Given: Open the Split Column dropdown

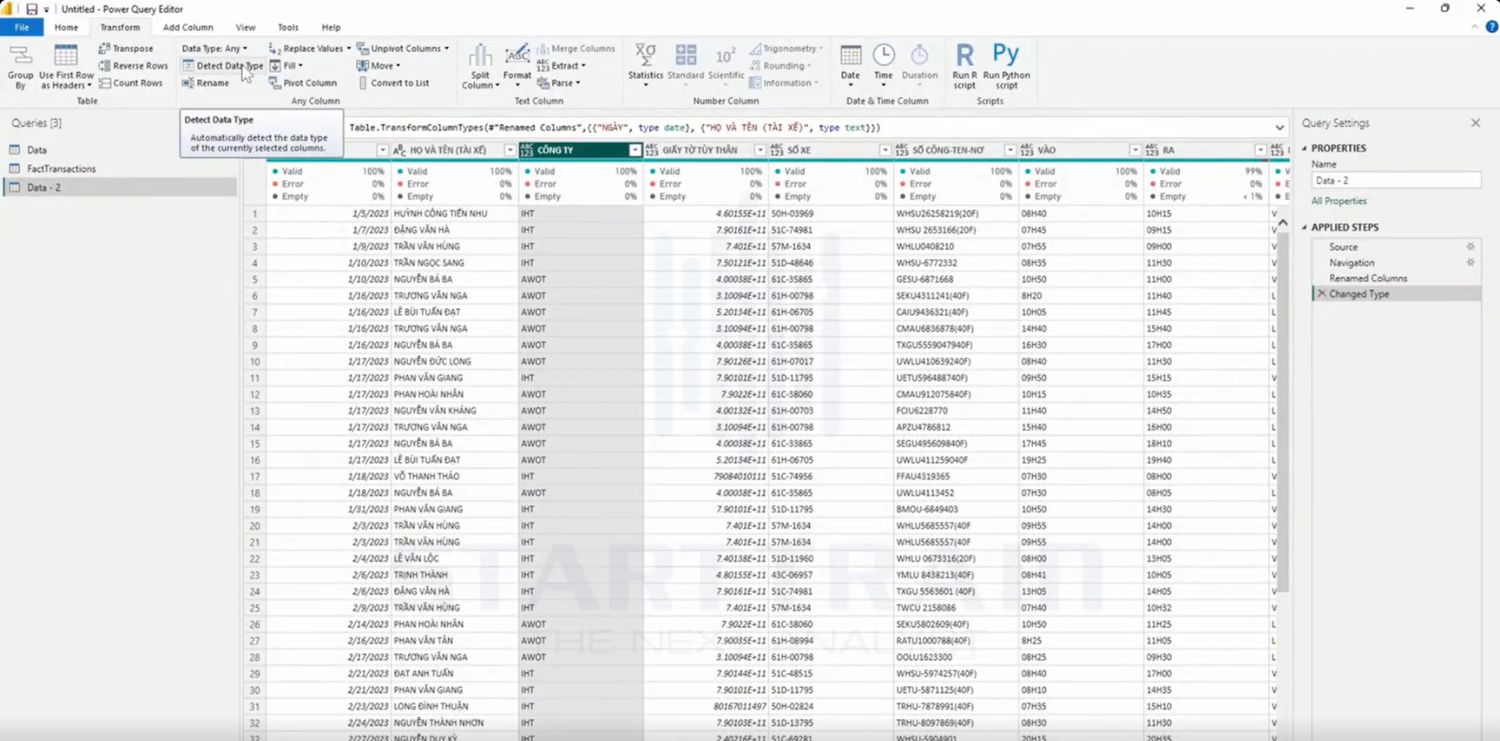Looking at the screenshot, I should pyautogui.click(x=480, y=67).
